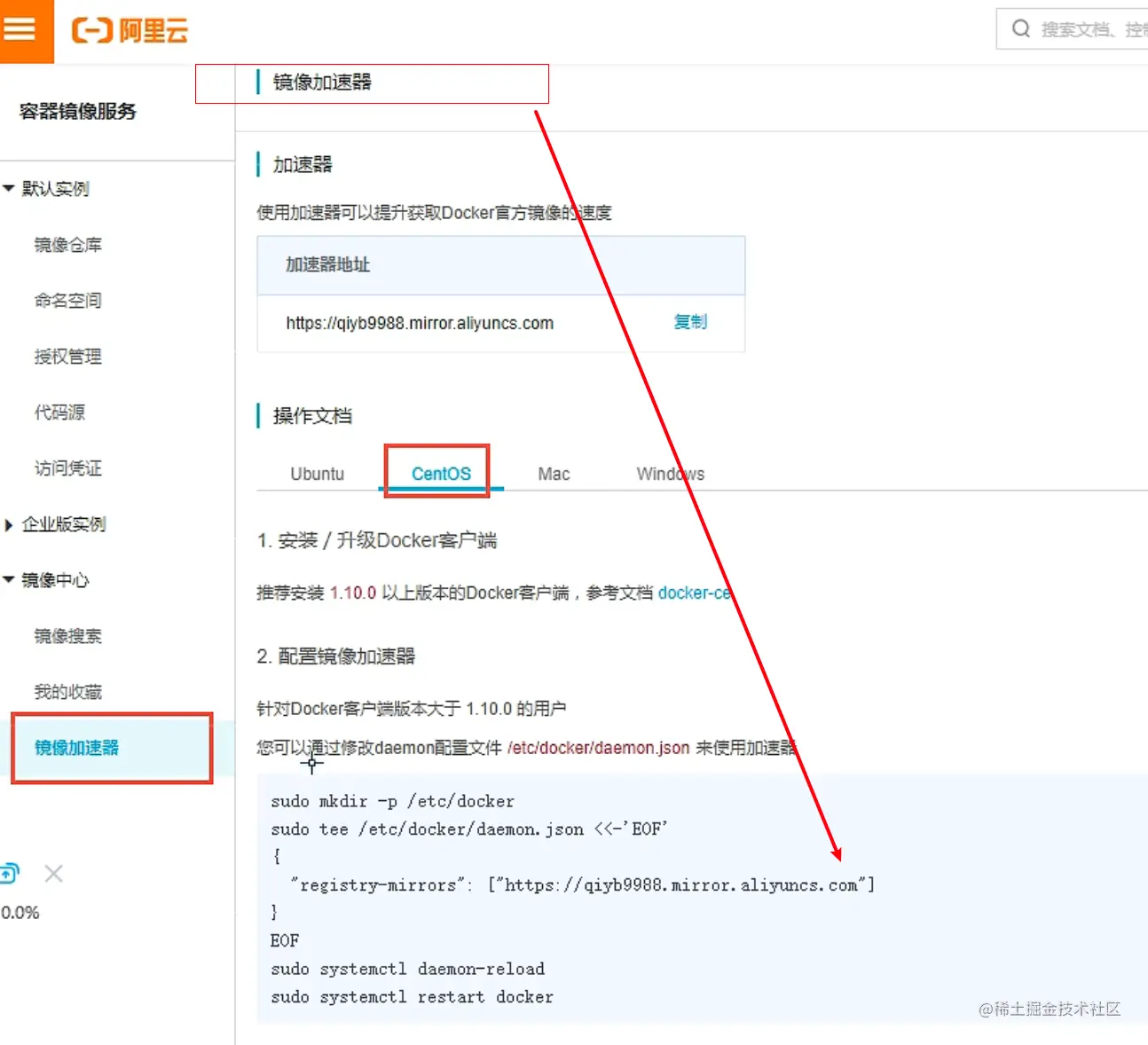
Task: Click the 'sudo systemctl daemon-reload' line
Action: pyautogui.click(x=407, y=969)
